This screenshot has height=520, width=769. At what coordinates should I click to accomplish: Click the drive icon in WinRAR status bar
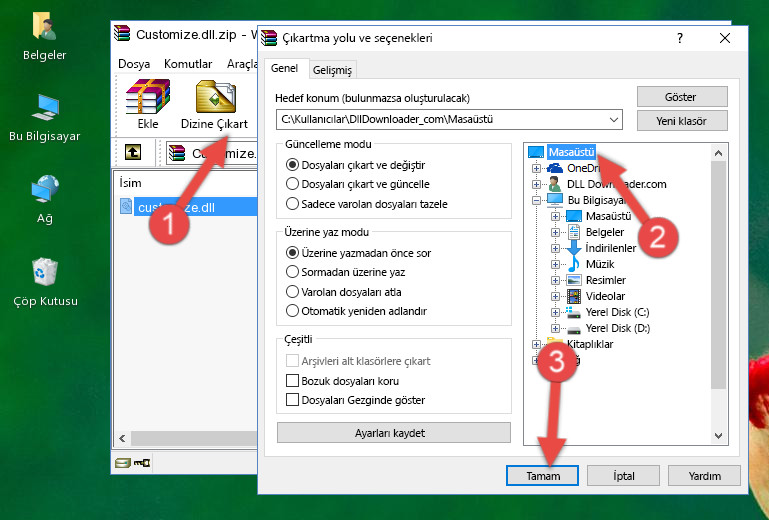(x=123, y=463)
